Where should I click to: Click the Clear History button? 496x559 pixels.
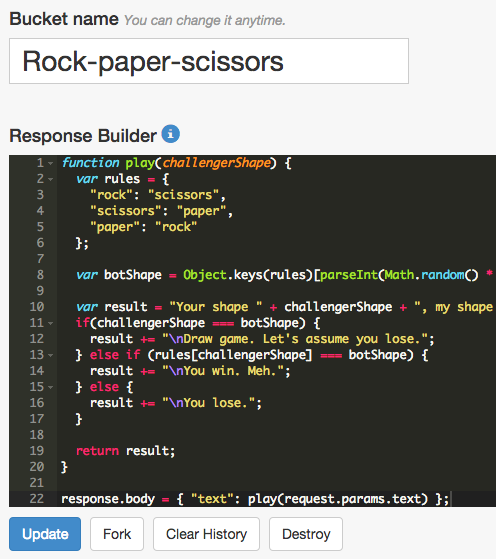click(x=206, y=534)
